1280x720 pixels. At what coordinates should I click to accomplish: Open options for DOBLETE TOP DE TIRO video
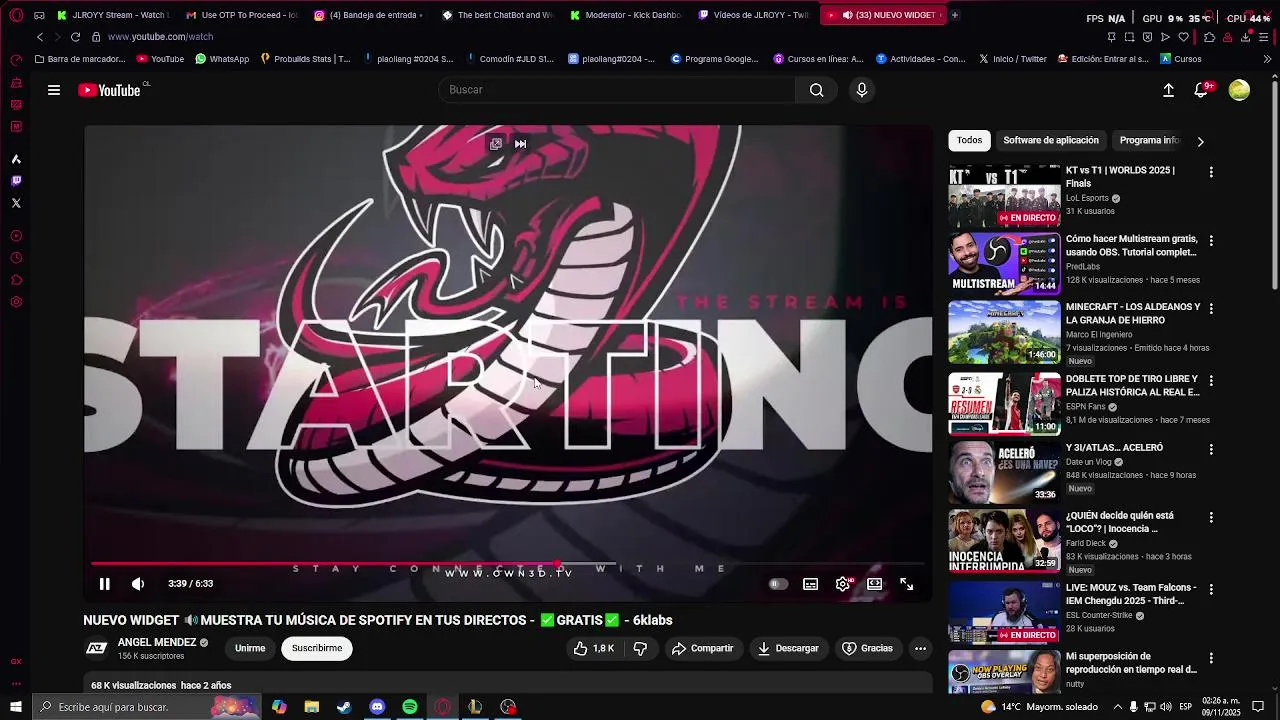(1211, 381)
